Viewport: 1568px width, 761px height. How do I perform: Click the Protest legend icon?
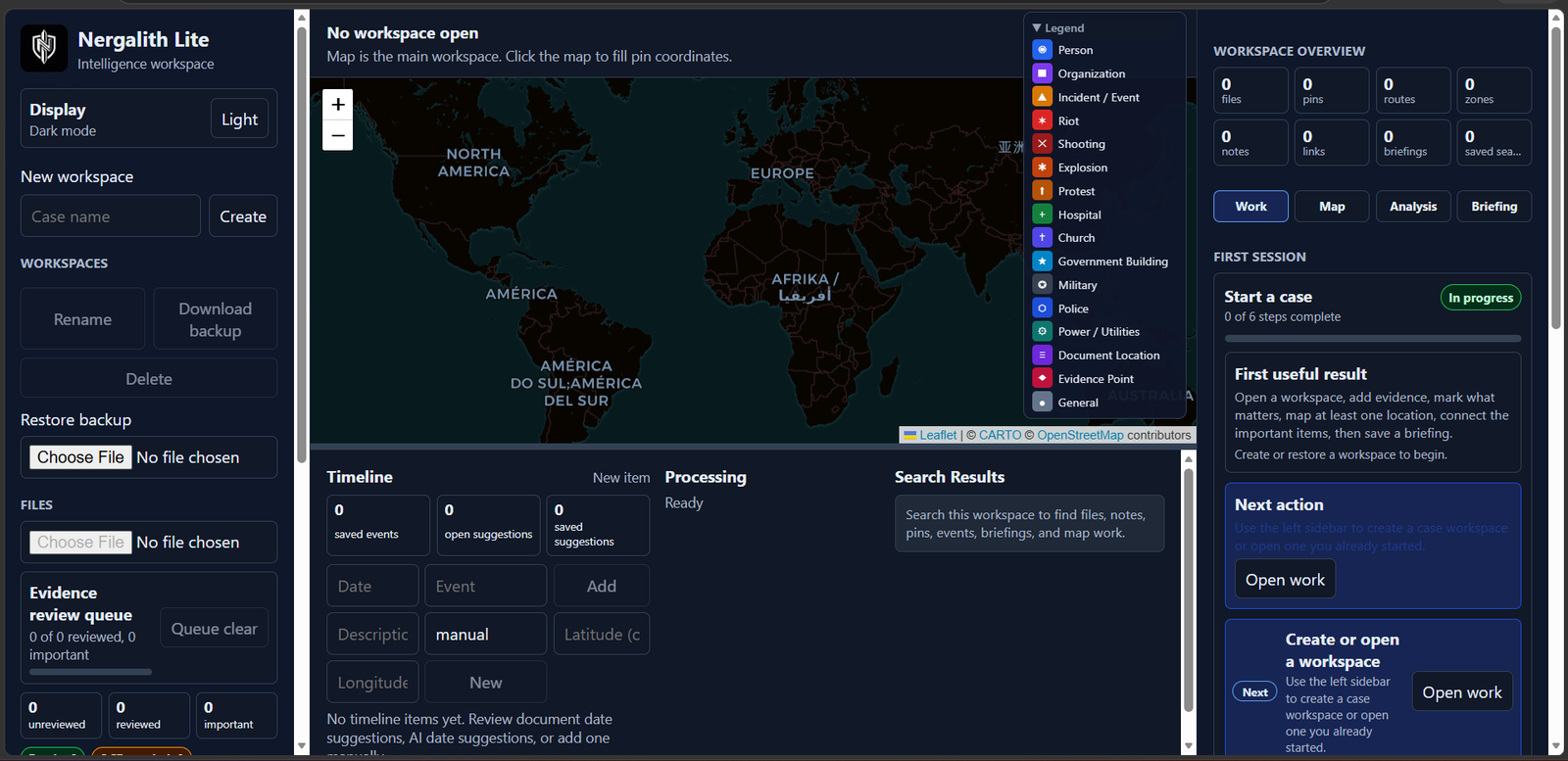tap(1043, 191)
